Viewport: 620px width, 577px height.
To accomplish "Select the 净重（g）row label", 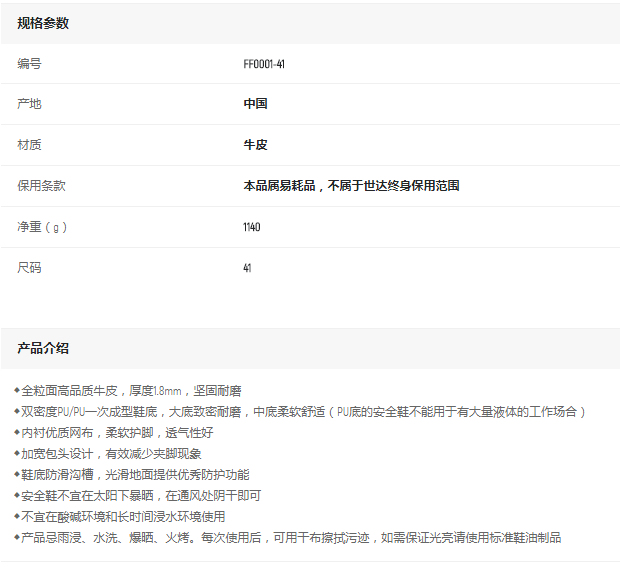I will (x=42, y=227).
